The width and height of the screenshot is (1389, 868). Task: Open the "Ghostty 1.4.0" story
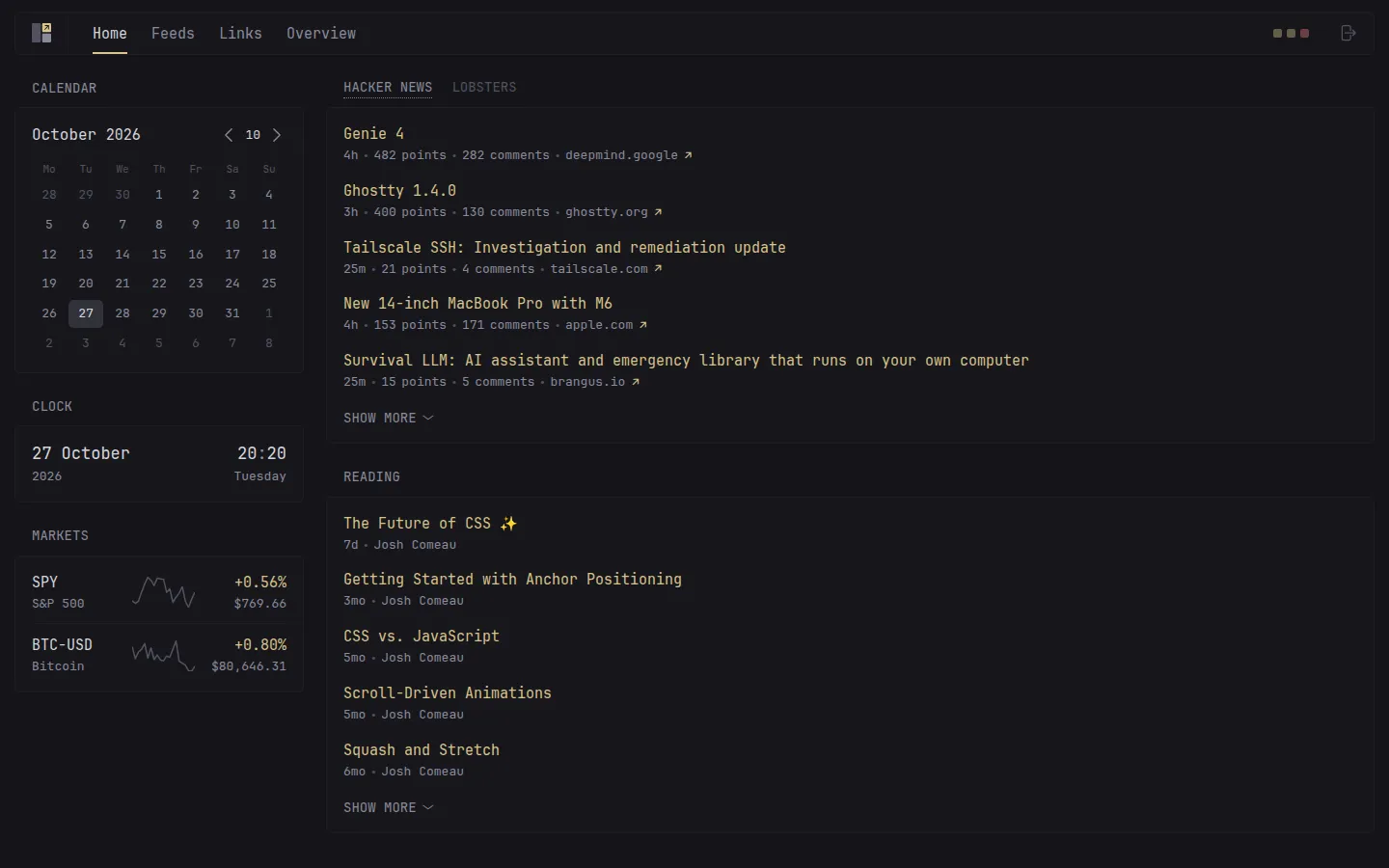(400, 191)
